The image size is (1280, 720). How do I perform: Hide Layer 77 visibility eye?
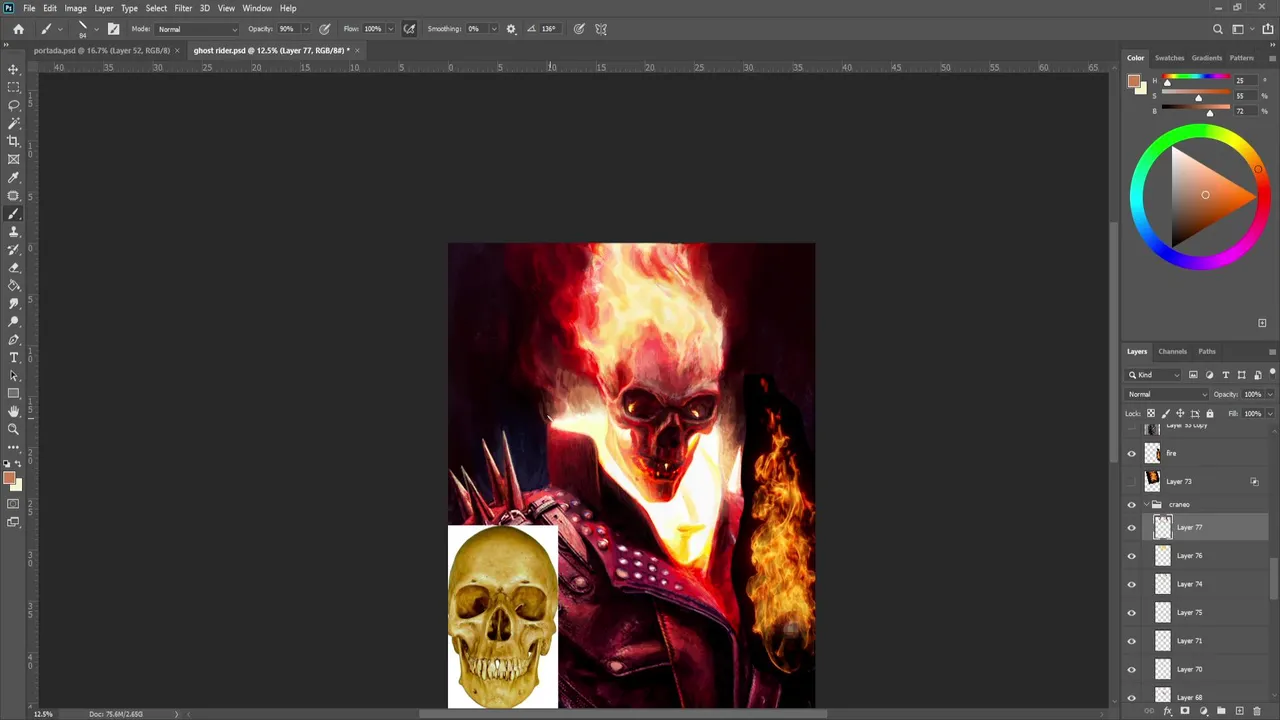click(1132, 528)
